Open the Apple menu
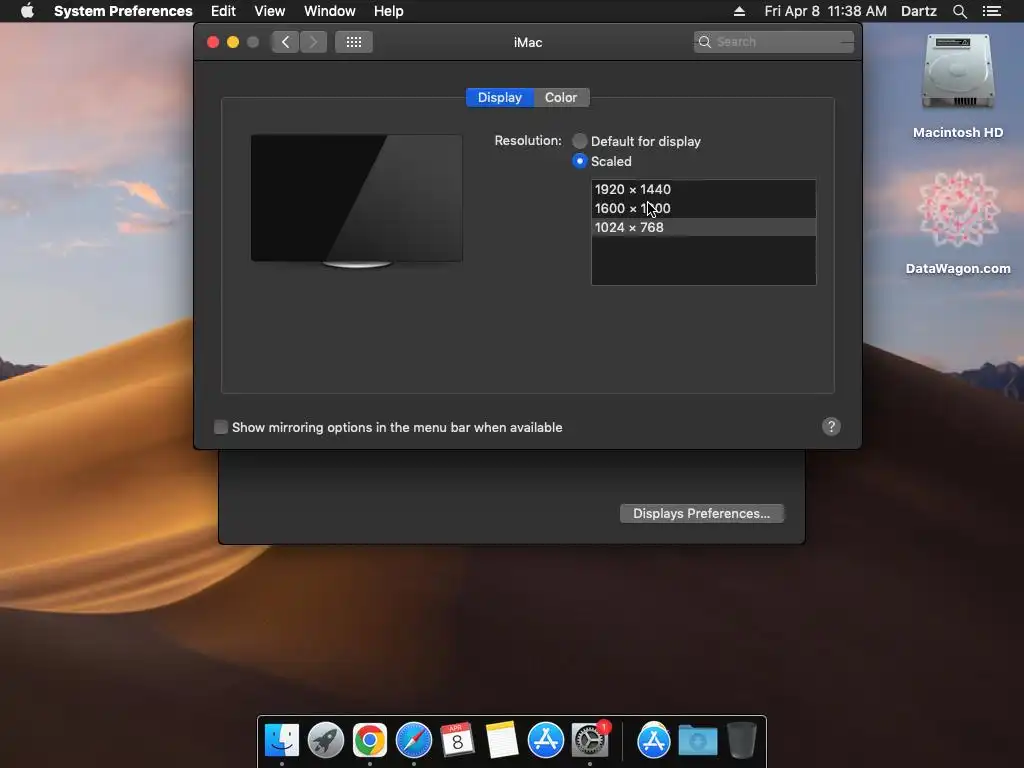The width and height of the screenshot is (1024, 768). click(x=27, y=11)
